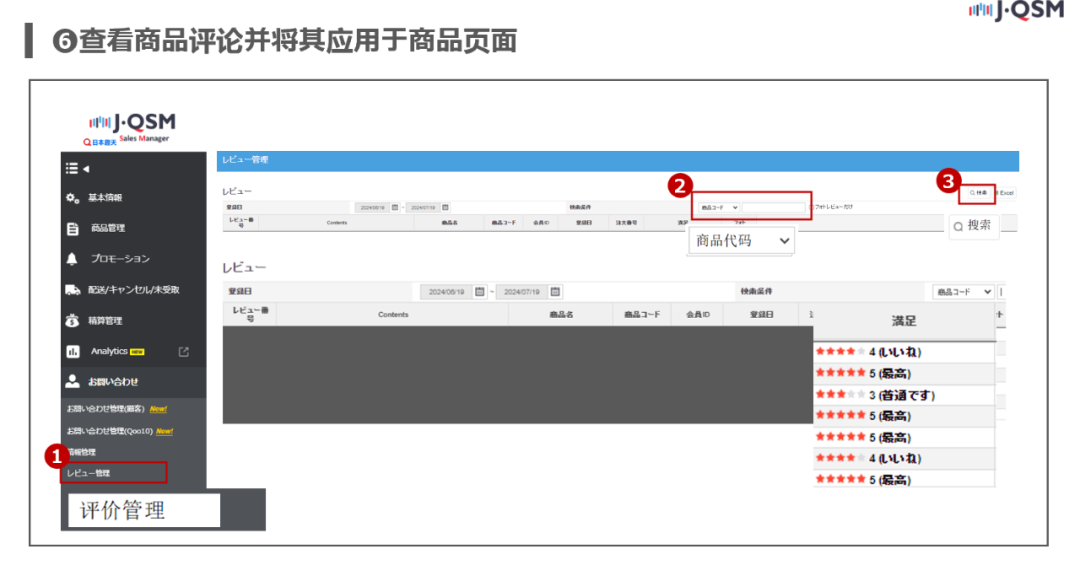
Task: Open the 商品コード search condition dropdown
Action: coord(718,205)
